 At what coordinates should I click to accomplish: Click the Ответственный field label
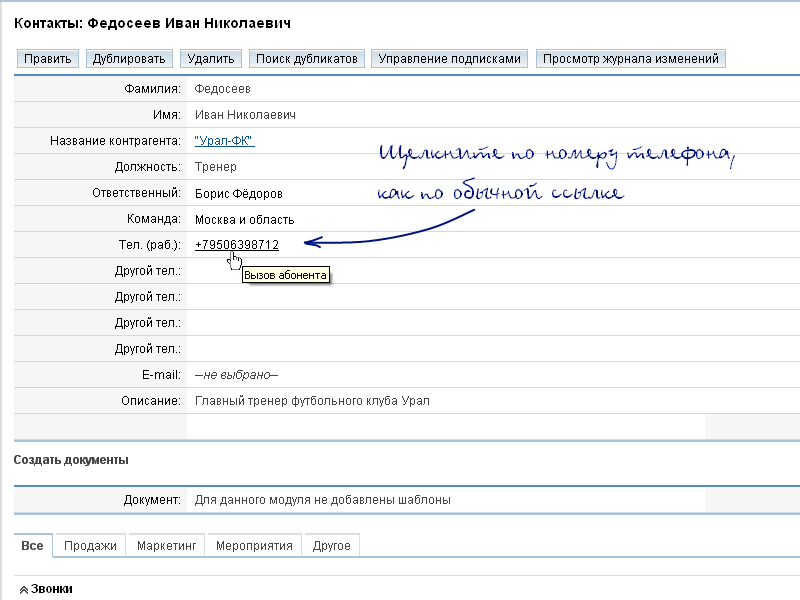tap(136, 193)
